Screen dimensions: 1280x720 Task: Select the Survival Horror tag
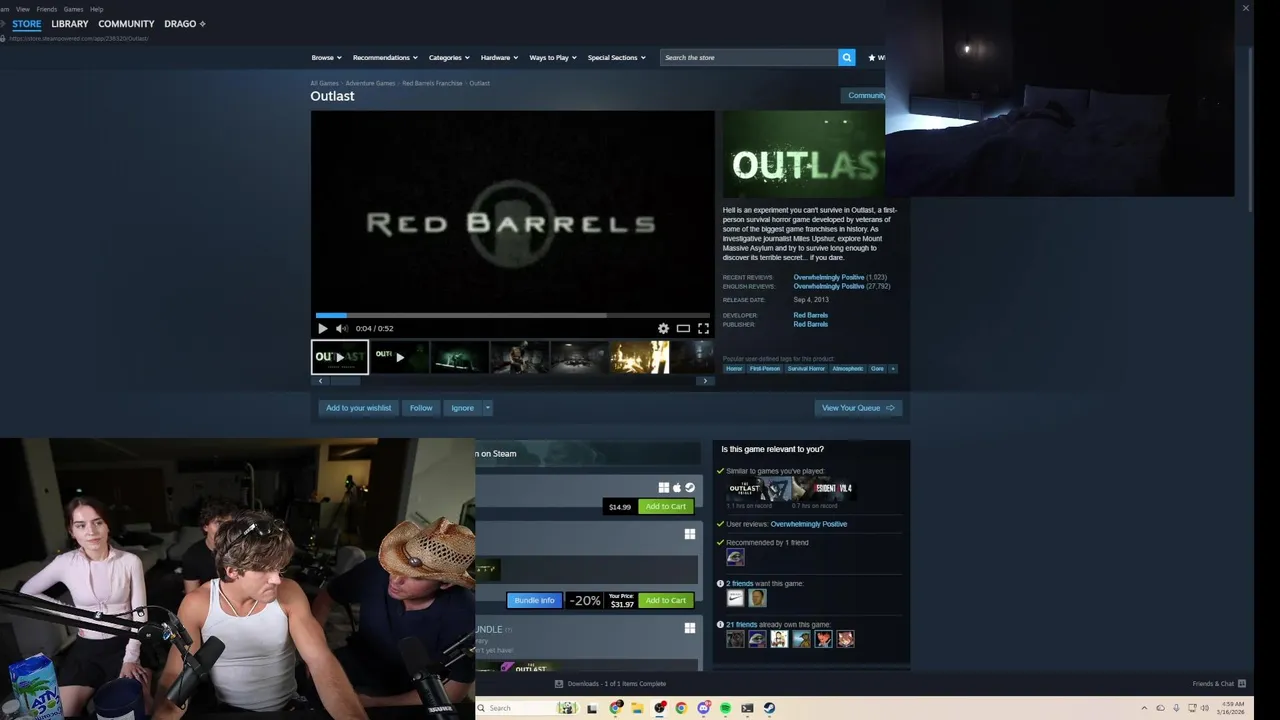[806, 369]
